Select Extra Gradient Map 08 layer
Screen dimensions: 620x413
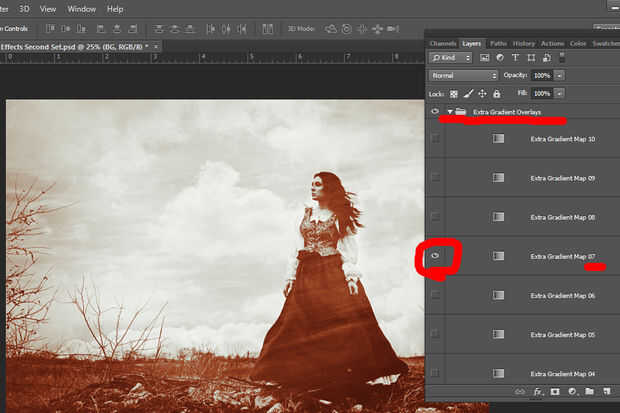tap(563, 217)
